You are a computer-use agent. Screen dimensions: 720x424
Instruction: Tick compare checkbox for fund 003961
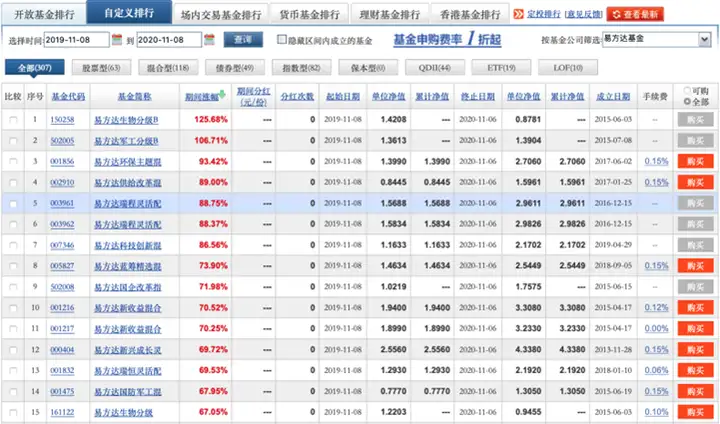click(x=13, y=204)
